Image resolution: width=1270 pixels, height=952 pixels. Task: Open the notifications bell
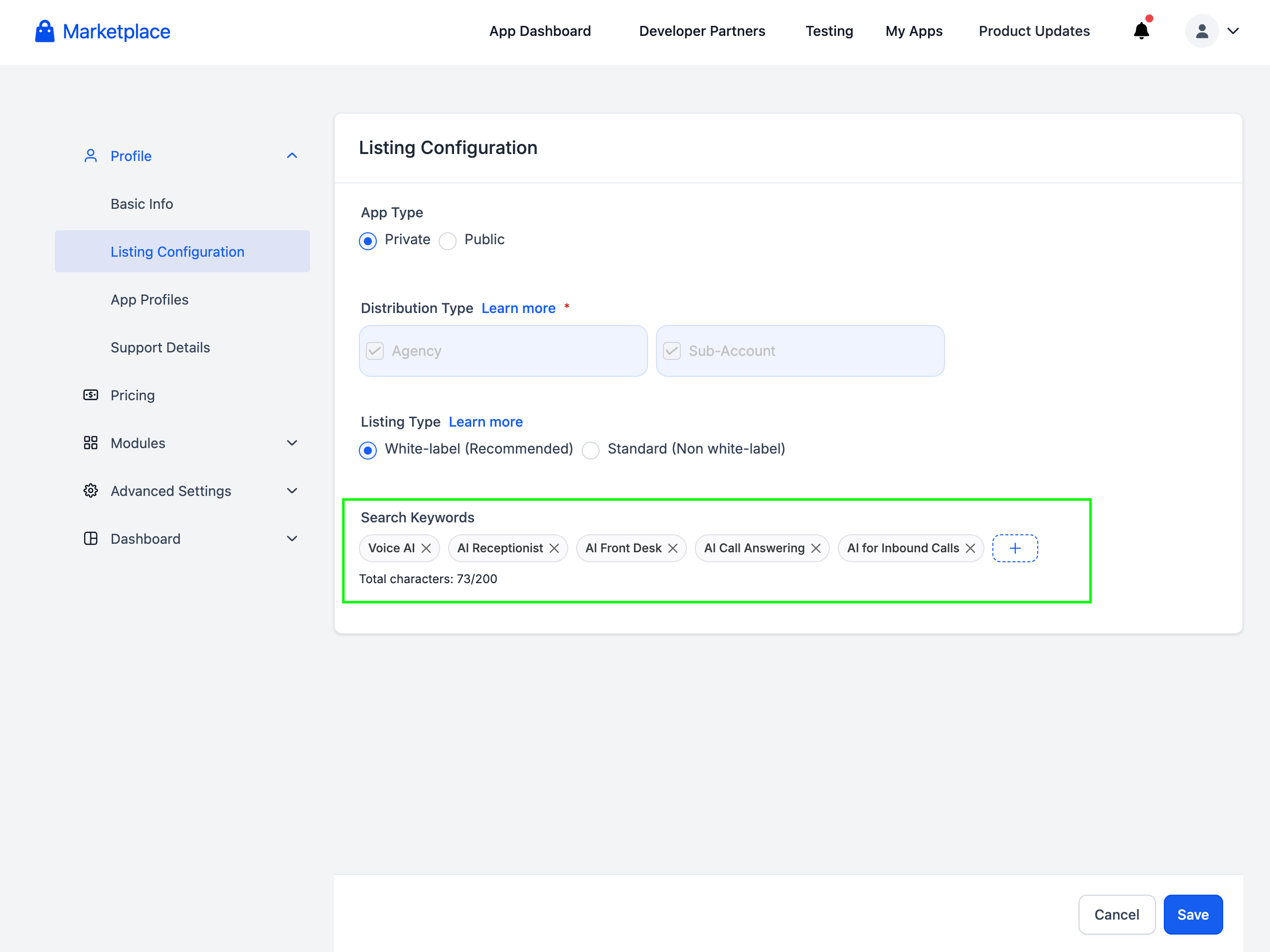click(x=1141, y=31)
